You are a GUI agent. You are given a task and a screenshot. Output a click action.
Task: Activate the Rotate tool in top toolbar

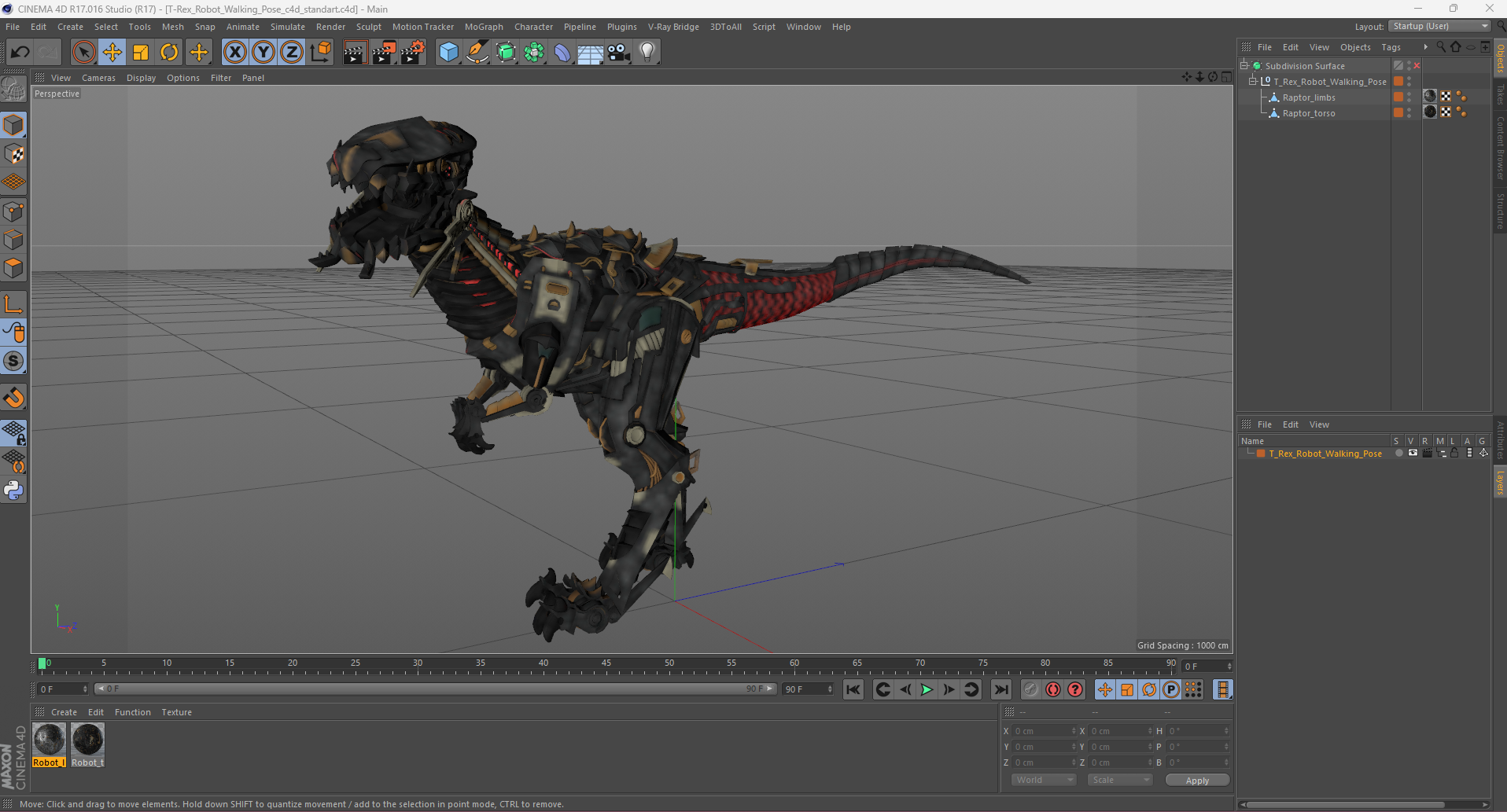click(169, 52)
